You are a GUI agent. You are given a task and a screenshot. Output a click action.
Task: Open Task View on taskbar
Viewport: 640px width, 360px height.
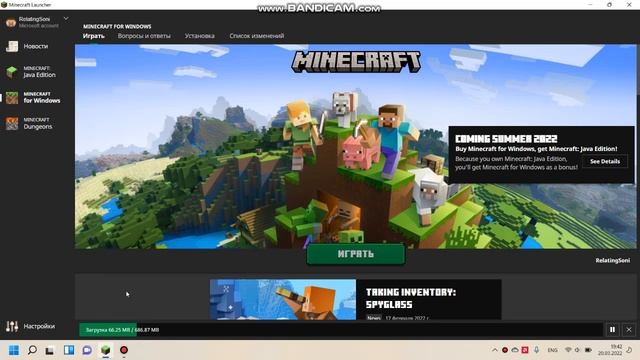click(50, 350)
